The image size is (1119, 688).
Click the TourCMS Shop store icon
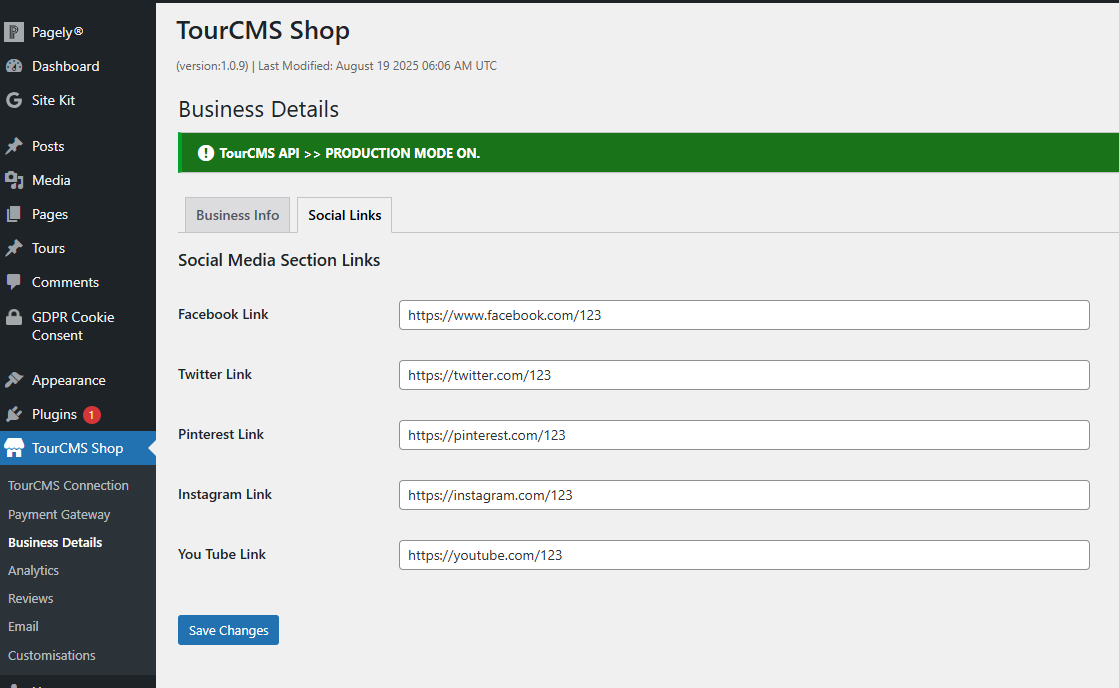pyautogui.click(x=14, y=448)
